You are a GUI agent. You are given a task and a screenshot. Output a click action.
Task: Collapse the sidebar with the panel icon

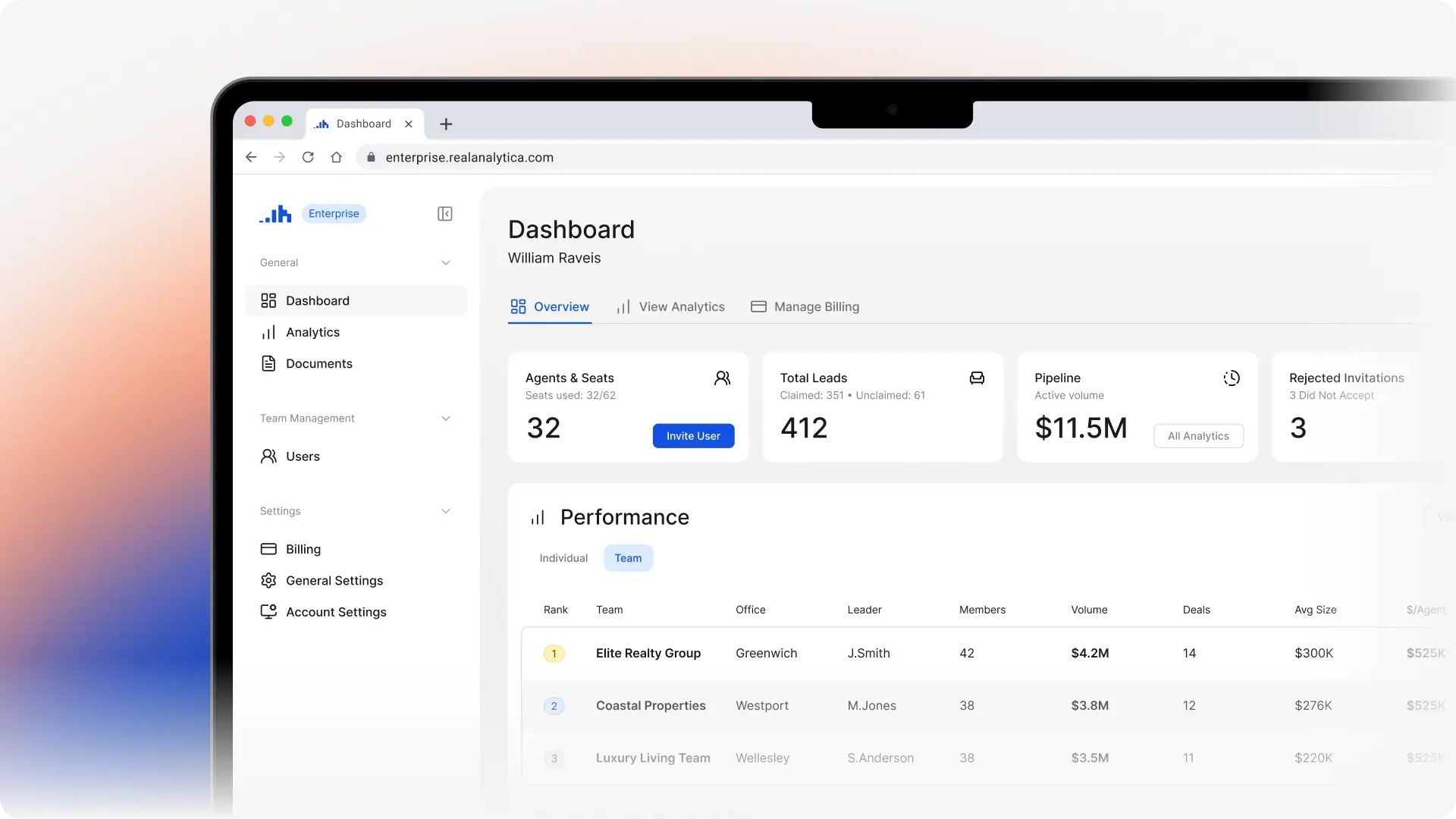(x=445, y=214)
